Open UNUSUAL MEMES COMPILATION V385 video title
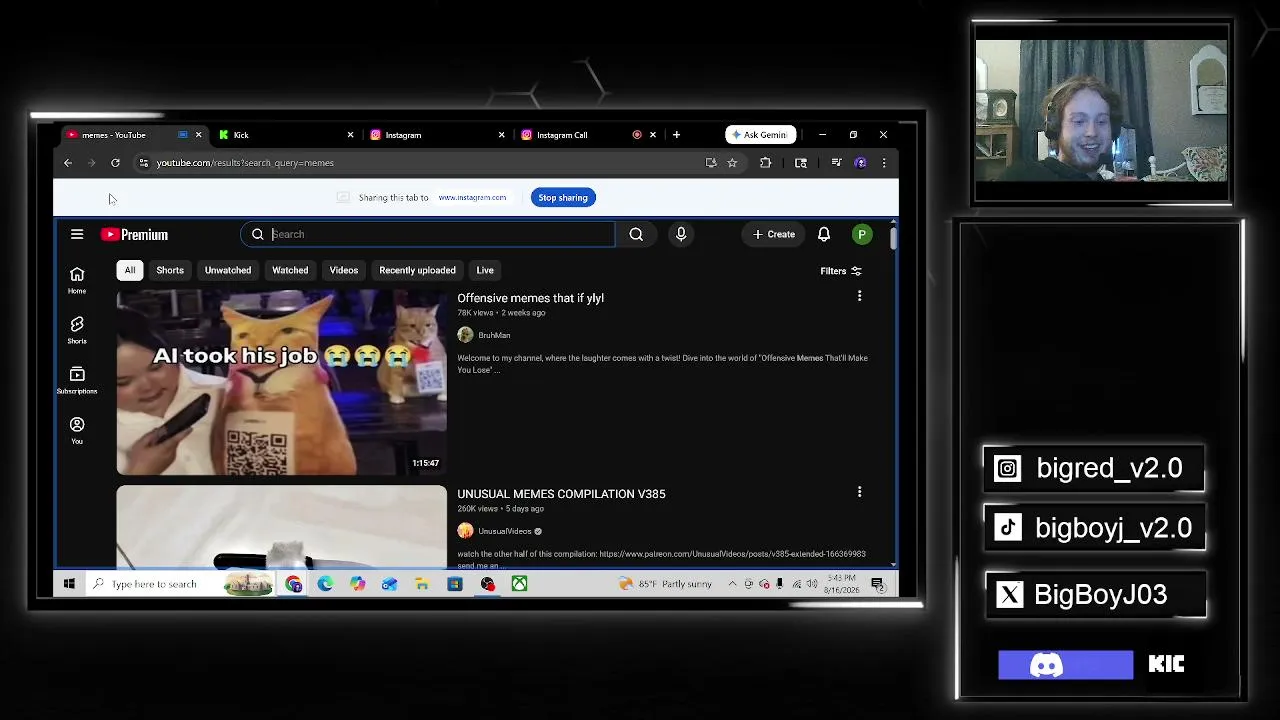Viewport: 1280px width, 720px height. pos(561,494)
